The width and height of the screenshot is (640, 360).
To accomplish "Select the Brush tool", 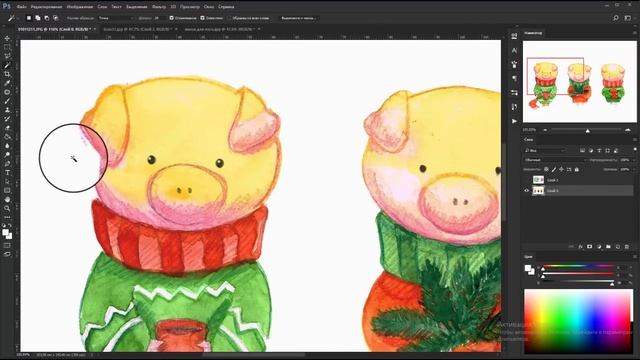I will (7, 101).
